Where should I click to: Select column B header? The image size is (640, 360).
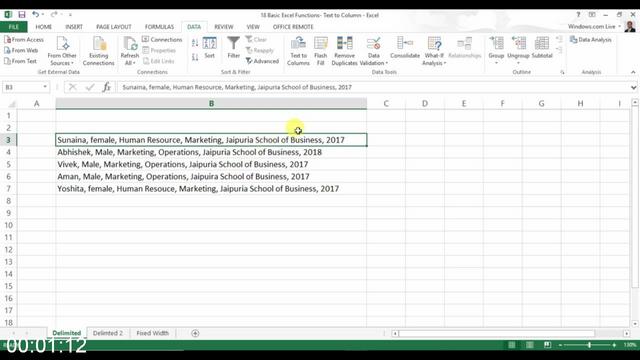click(211, 104)
